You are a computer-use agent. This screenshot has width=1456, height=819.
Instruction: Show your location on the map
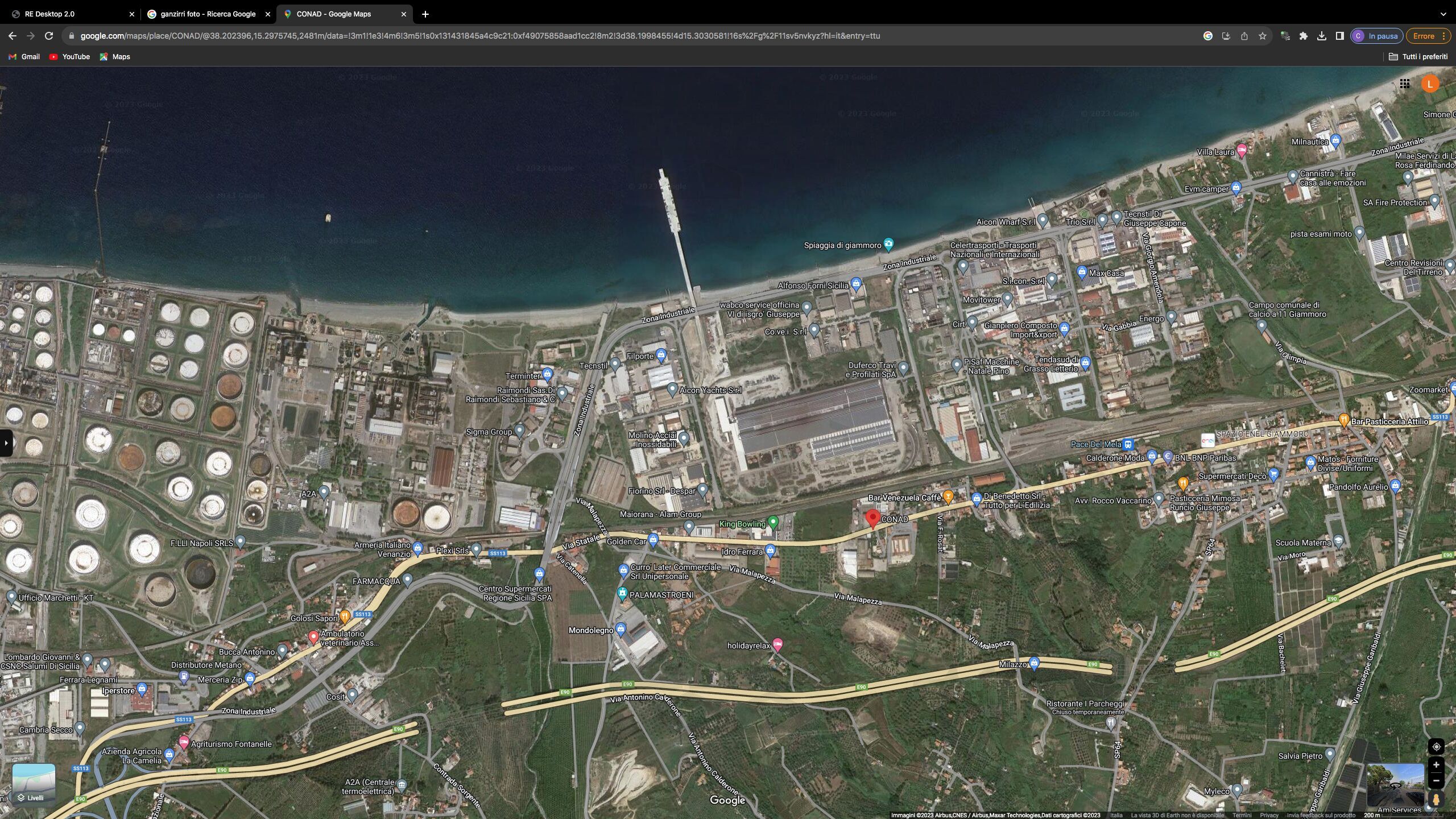tap(1436, 747)
